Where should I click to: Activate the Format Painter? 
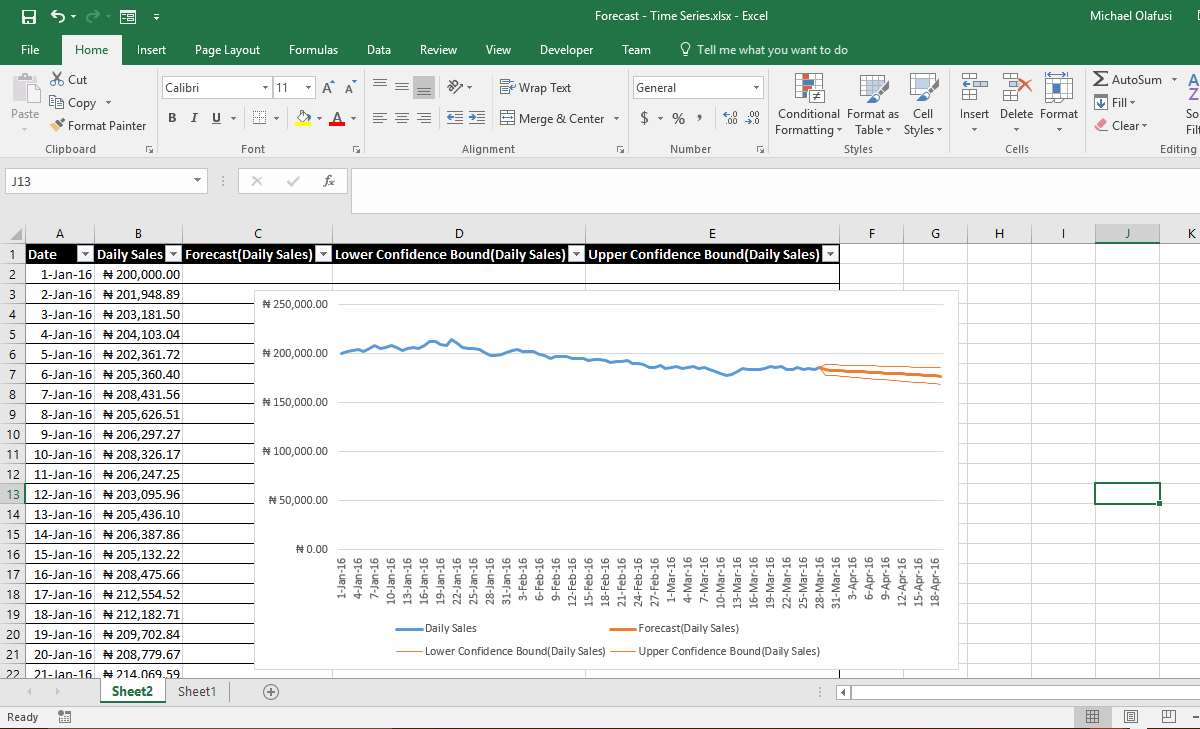(x=97, y=125)
